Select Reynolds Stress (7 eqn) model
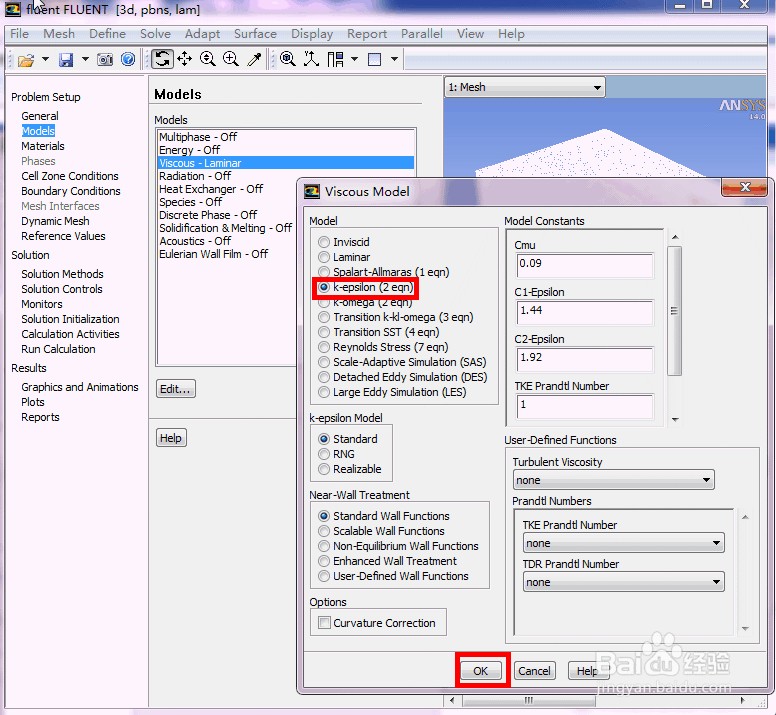 coord(324,347)
